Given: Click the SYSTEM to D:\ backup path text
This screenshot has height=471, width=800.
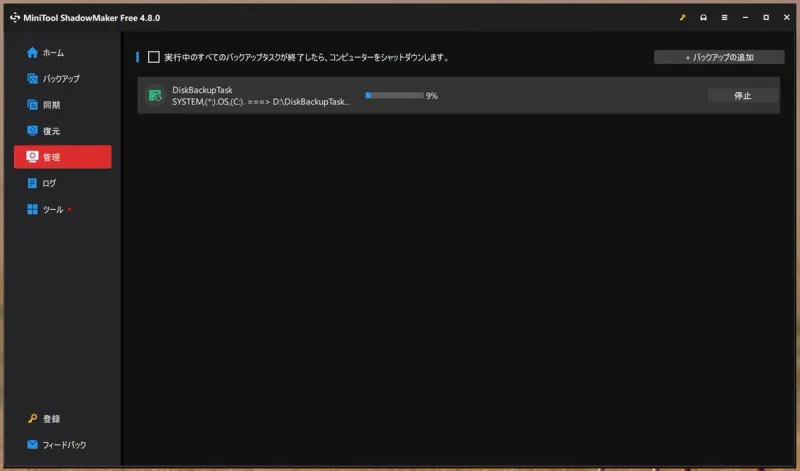Looking at the screenshot, I should pos(261,102).
